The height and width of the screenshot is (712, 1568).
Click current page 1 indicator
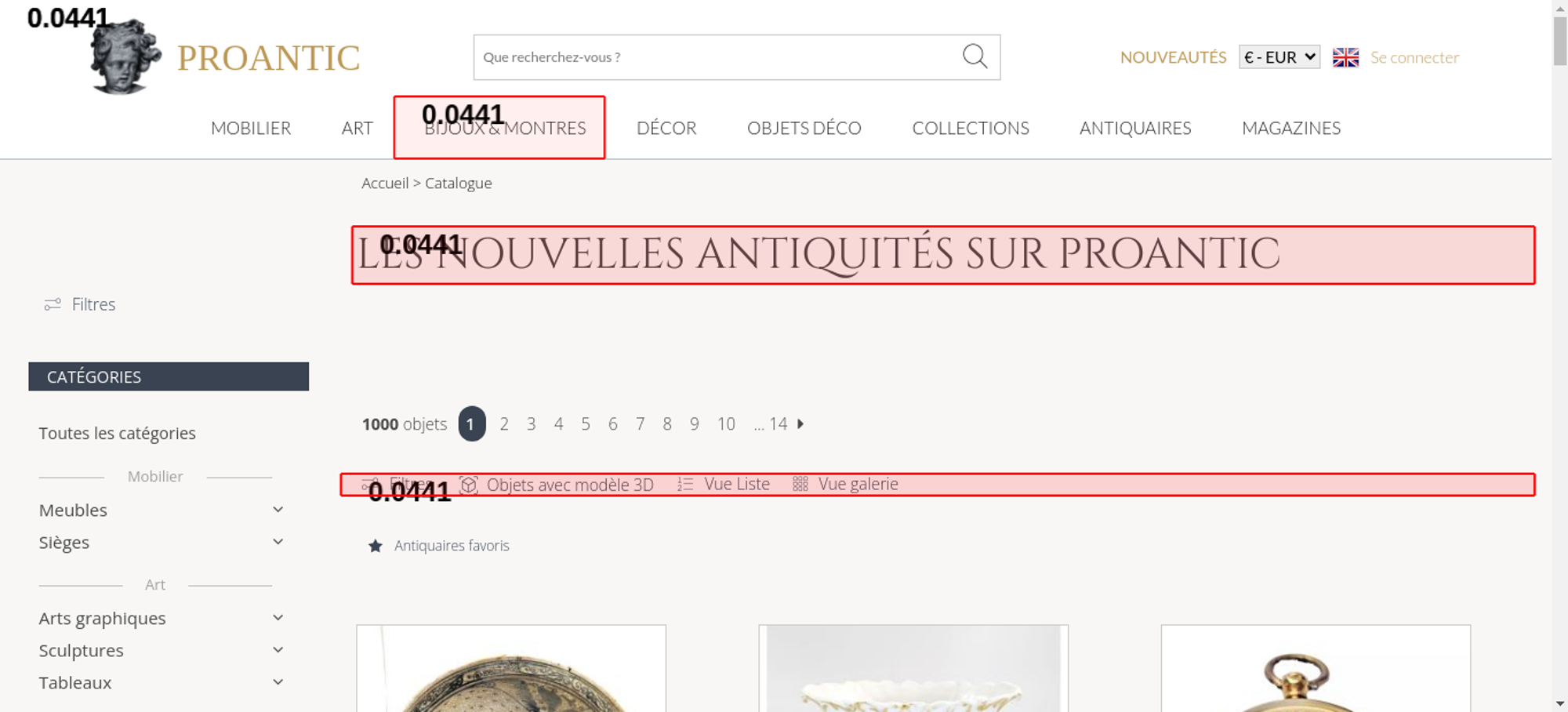click(x=472, y=423)
